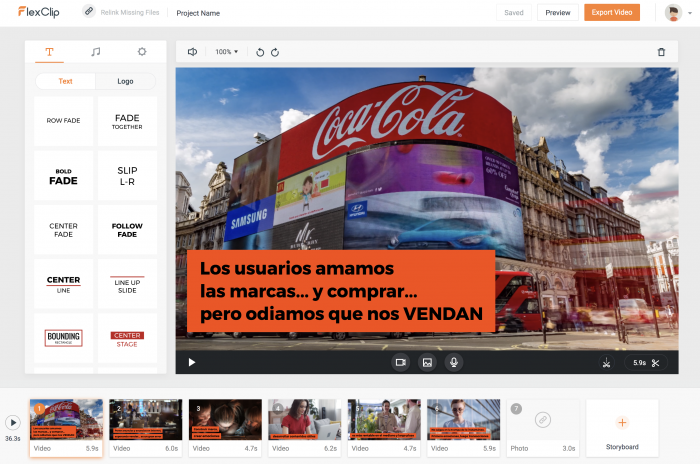Open the Settings gear tab
This screenshot has width=700, height=464.
(142, 52)
